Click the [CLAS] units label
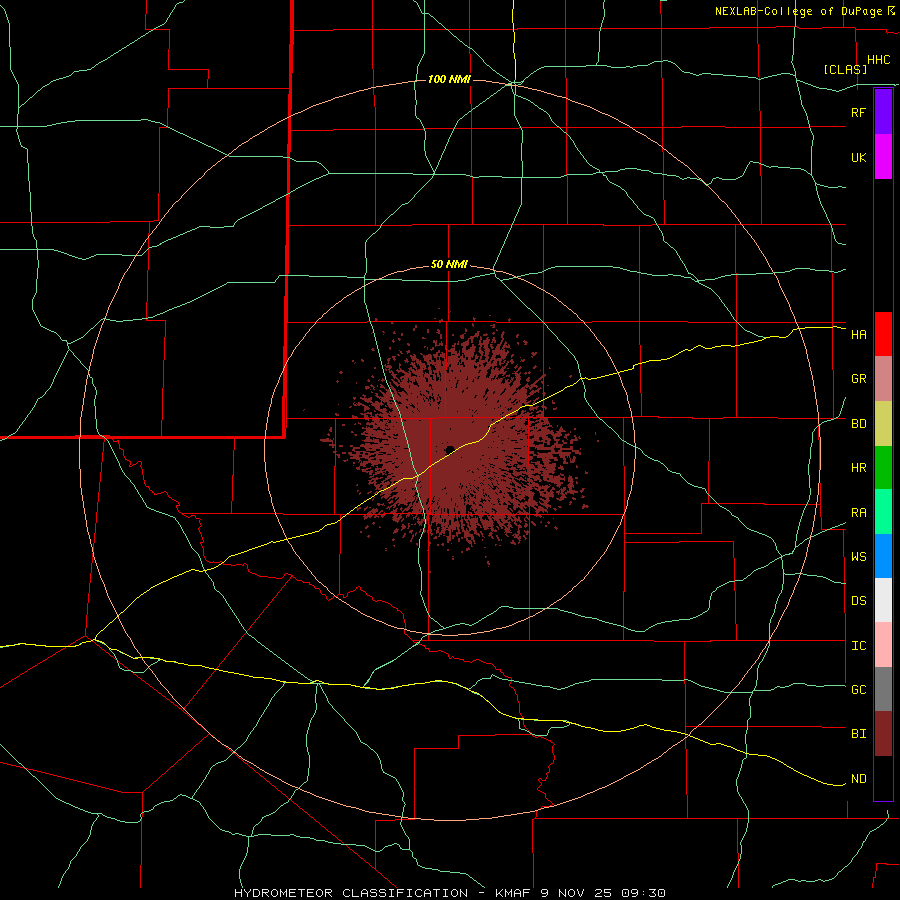This screenshot has width=900, height=900. coord(845,69)
